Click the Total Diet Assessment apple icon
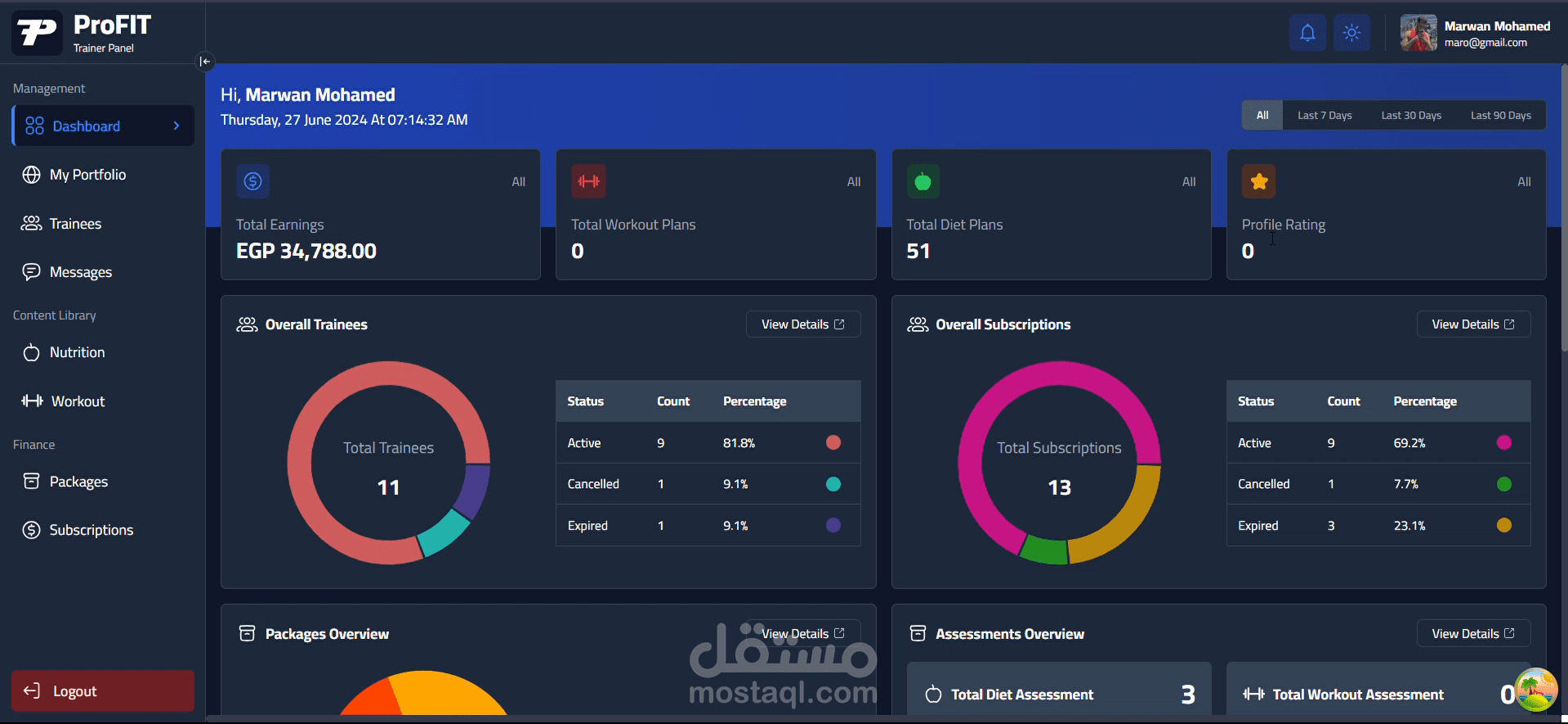Screen dimensions: 1568x724 pos(933,694)
